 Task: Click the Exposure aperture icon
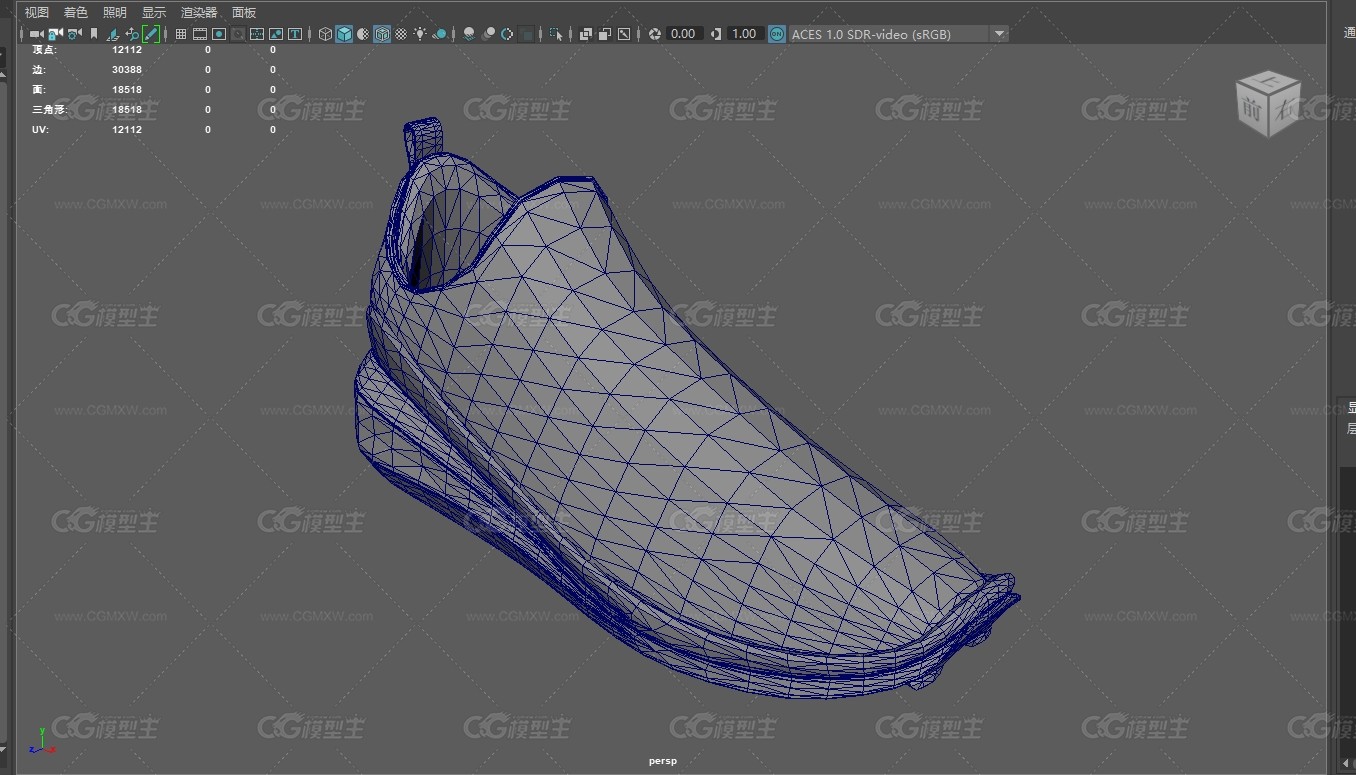[x=654, y=34]
